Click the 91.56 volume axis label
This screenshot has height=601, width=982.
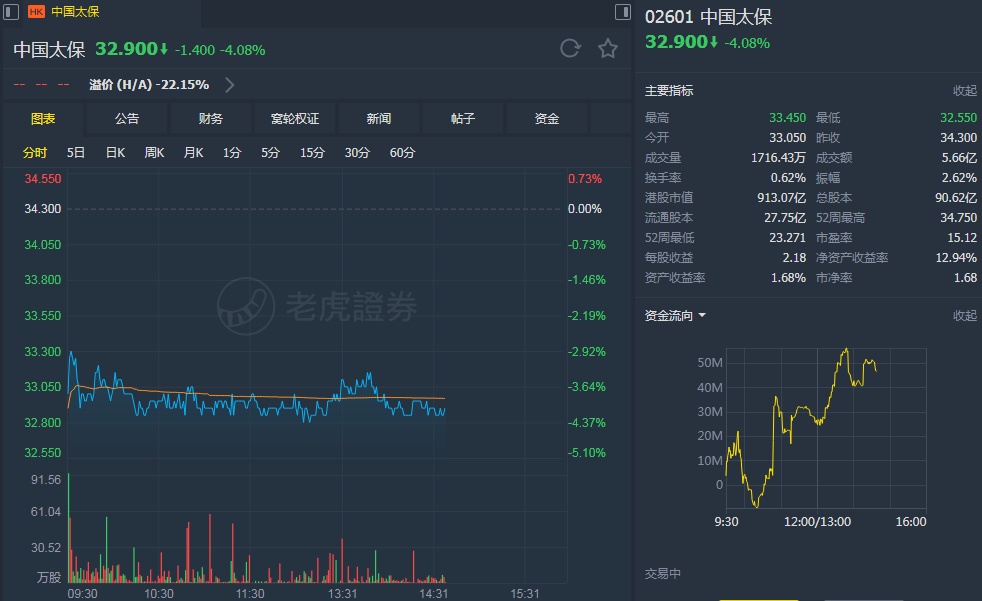(46, 480)
